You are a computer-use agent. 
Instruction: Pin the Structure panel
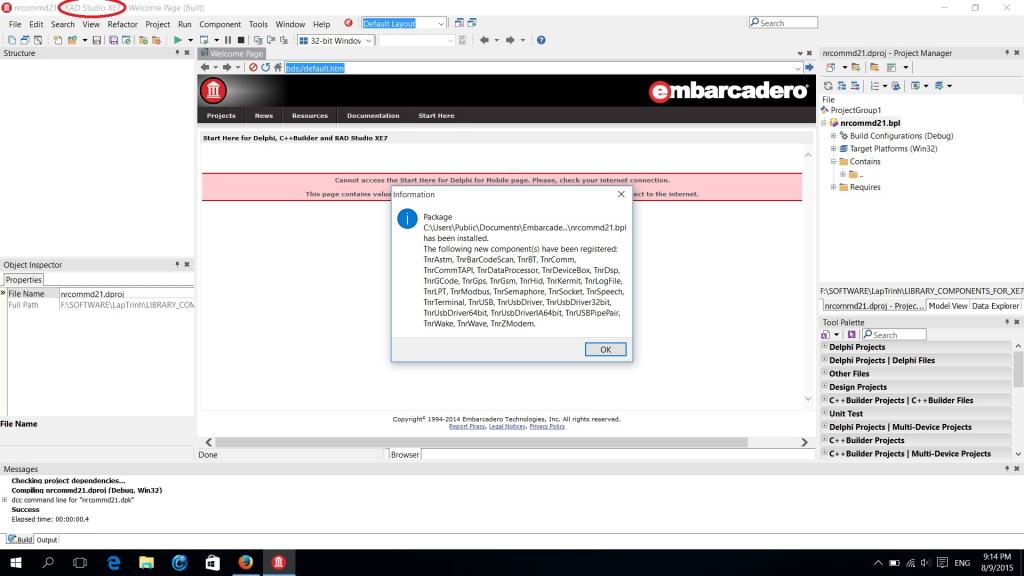pyautogui.click(x=177, y=53)
